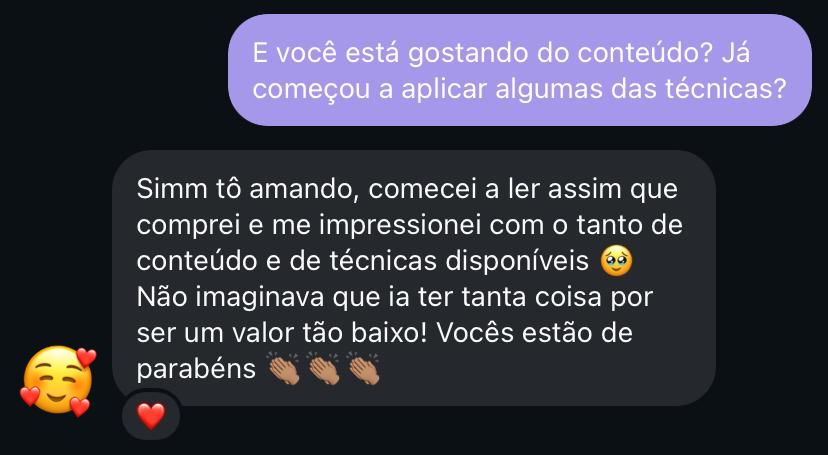828x455 pixels.
Task: Click the line 'E você está gostando do conteúdo?'
Action: coord(481,53)
